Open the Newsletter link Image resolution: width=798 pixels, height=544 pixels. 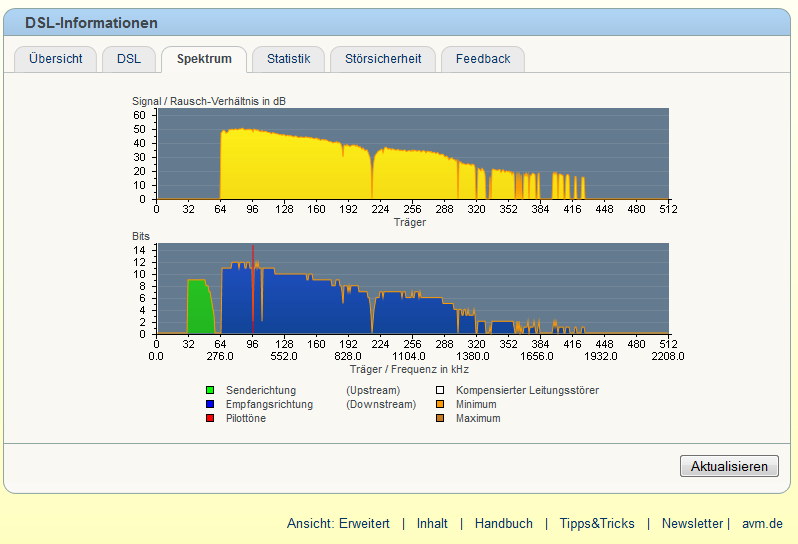click(x=692, y=523)
